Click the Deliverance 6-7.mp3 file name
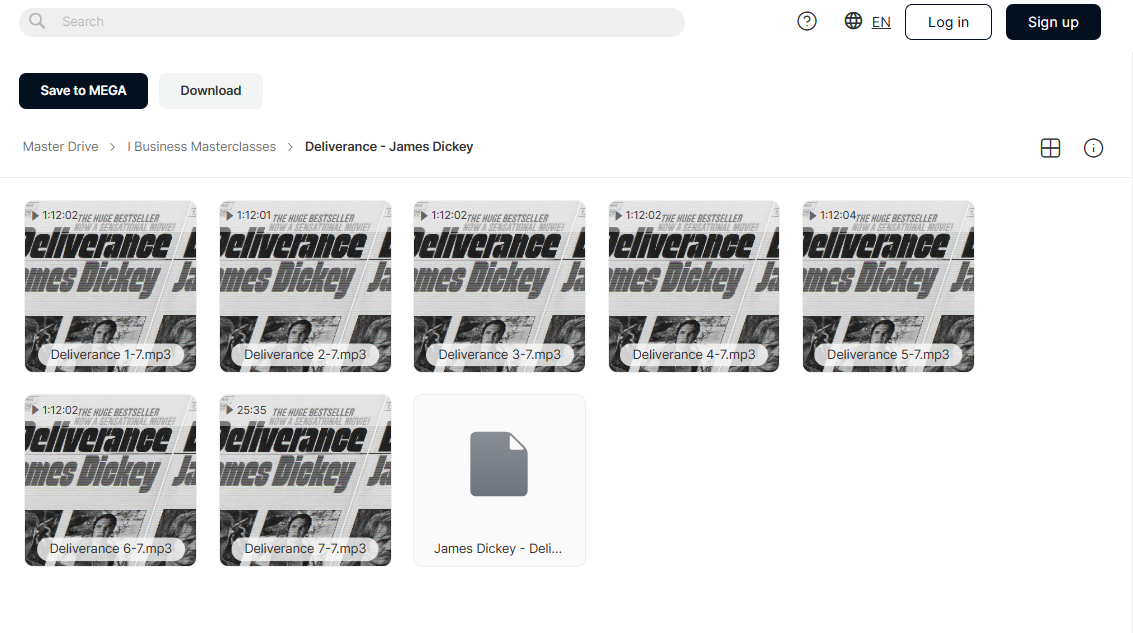Image resolution: width=1133 pixels, height=633 pixels. (x=111, y=549)
